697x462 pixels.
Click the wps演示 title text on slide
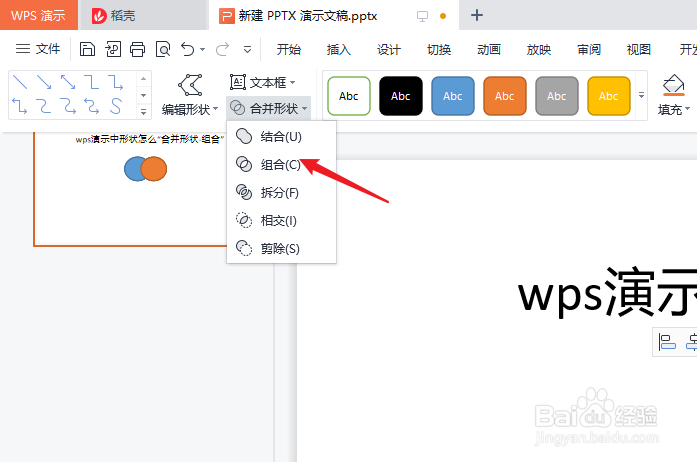(607, 293)
